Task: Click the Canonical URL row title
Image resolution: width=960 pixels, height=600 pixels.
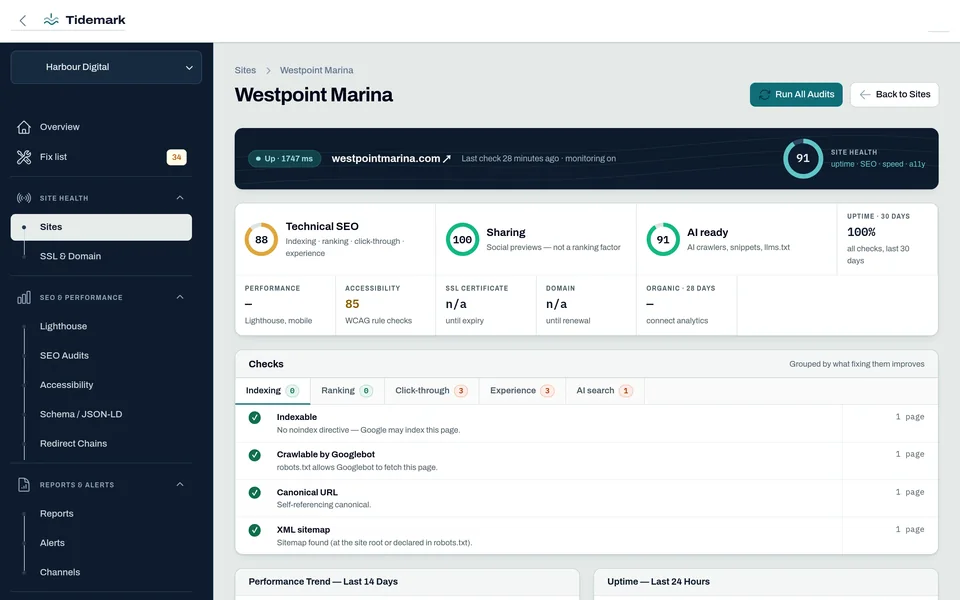Action: coord(307,492)
